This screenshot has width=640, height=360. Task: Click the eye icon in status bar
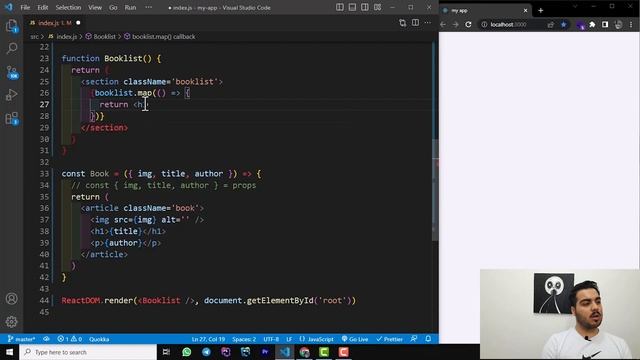click(x=47, y=339)
